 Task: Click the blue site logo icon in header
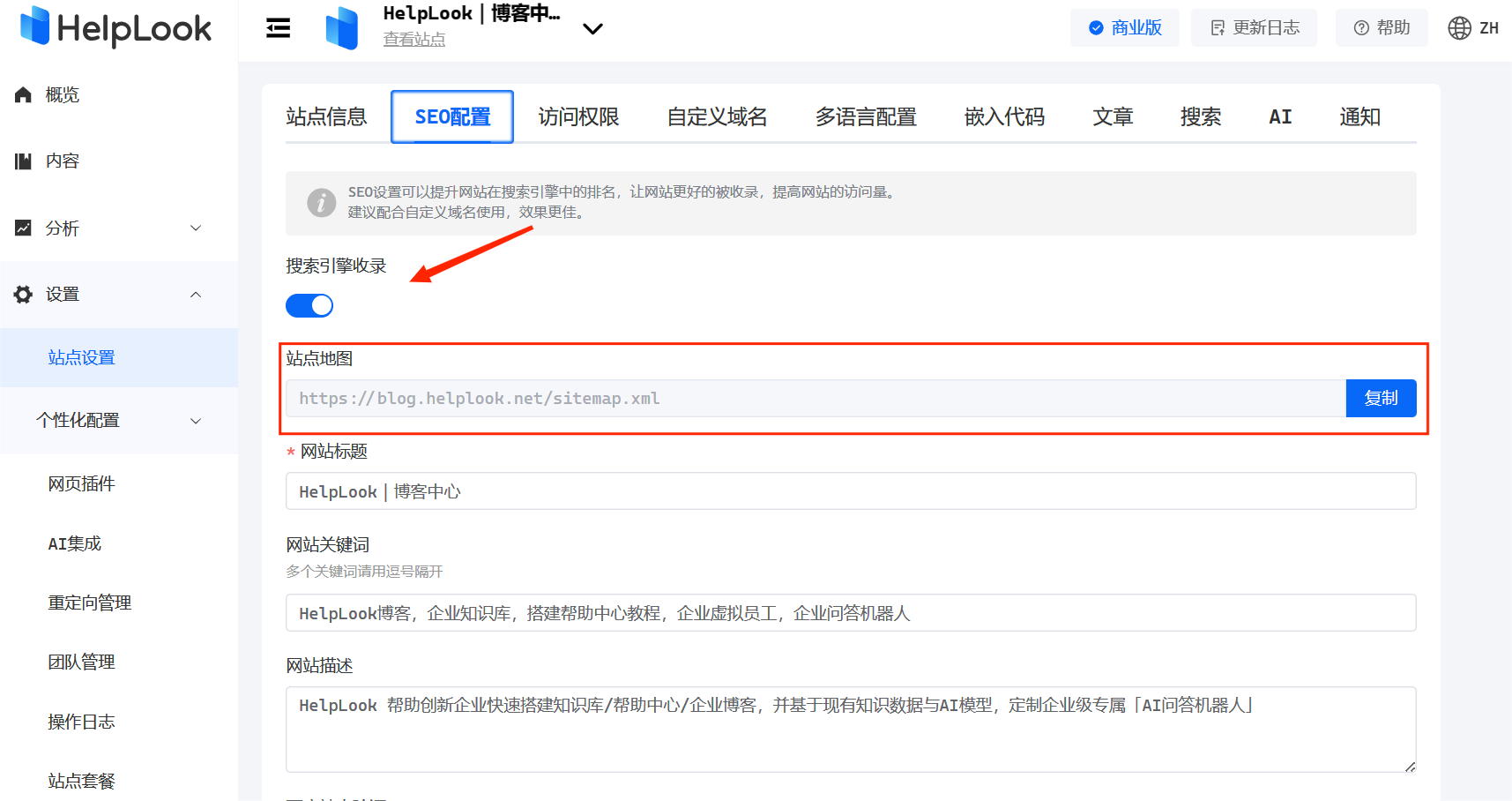(342, 28)
